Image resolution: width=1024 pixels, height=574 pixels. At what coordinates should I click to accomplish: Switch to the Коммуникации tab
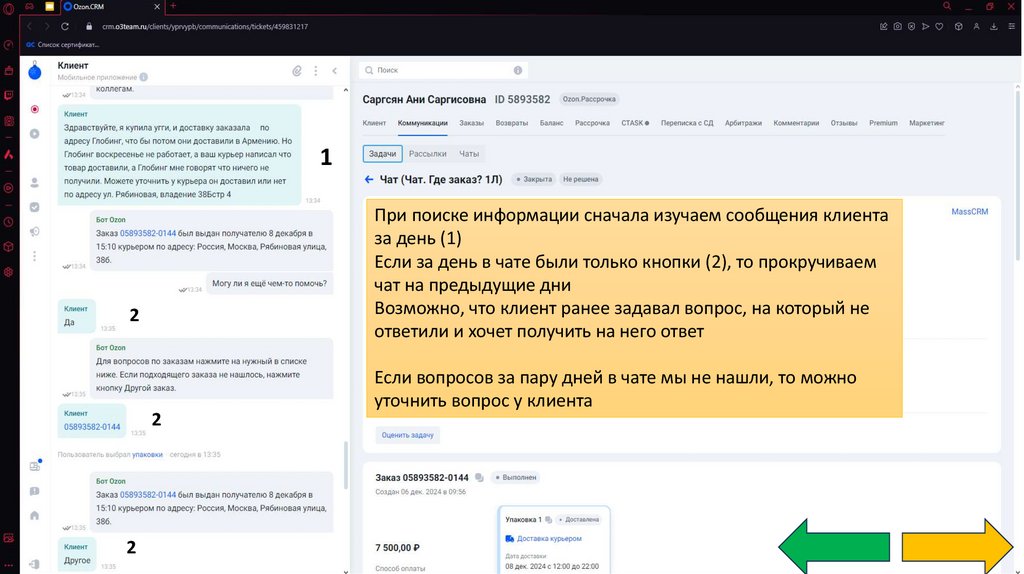[423, 123]
